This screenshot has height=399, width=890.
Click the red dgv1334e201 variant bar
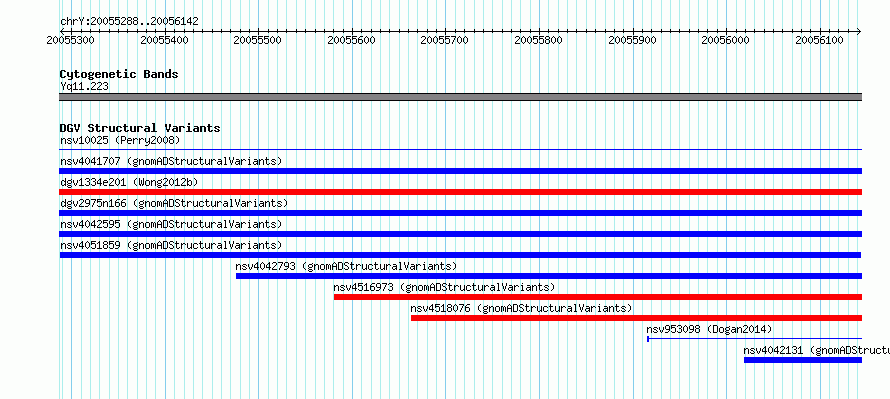(461, 192)
